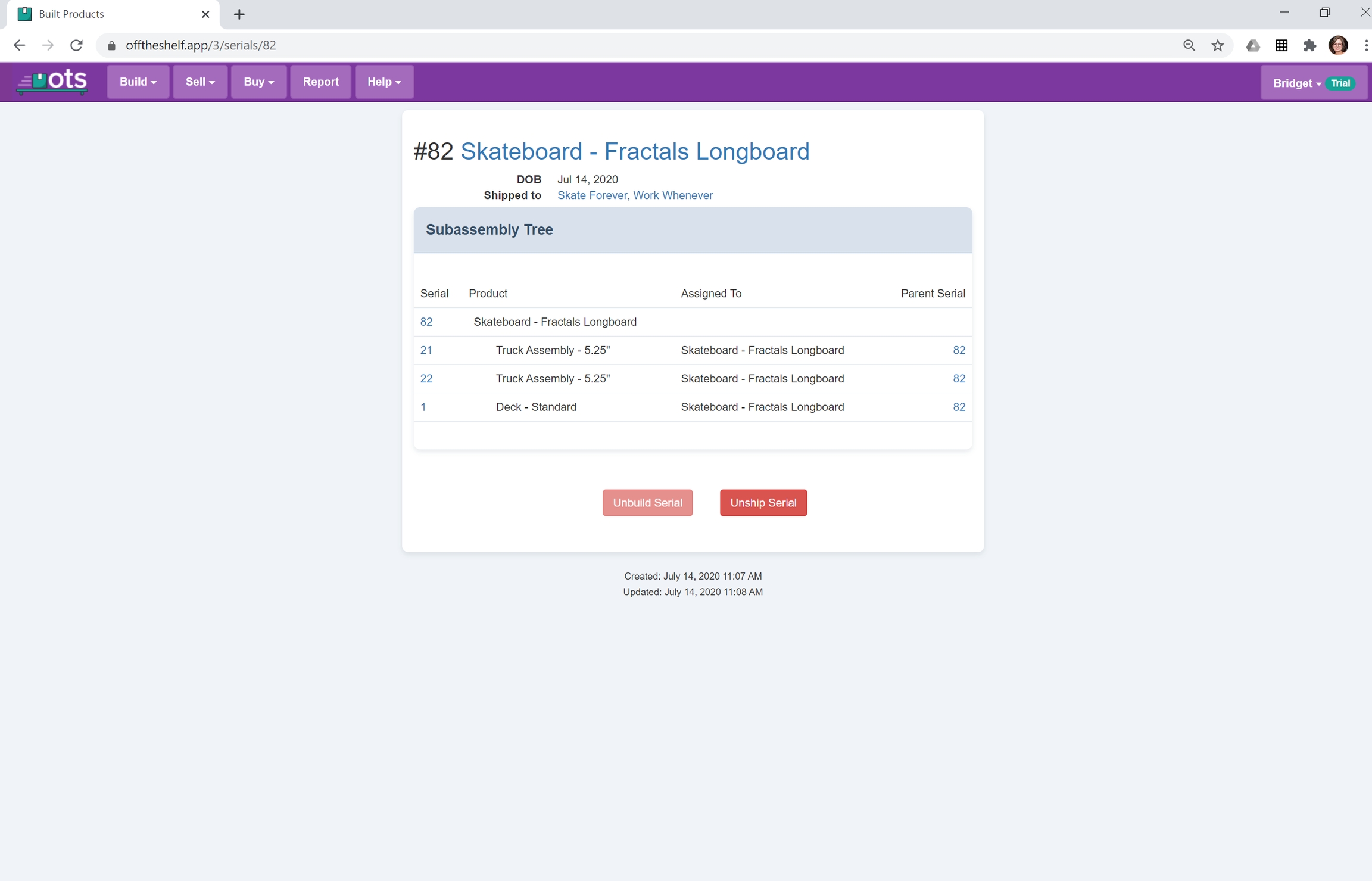This screenshot has width=1372, height=881.
Task: Click the ots logo icon
Action: point(52,82)
